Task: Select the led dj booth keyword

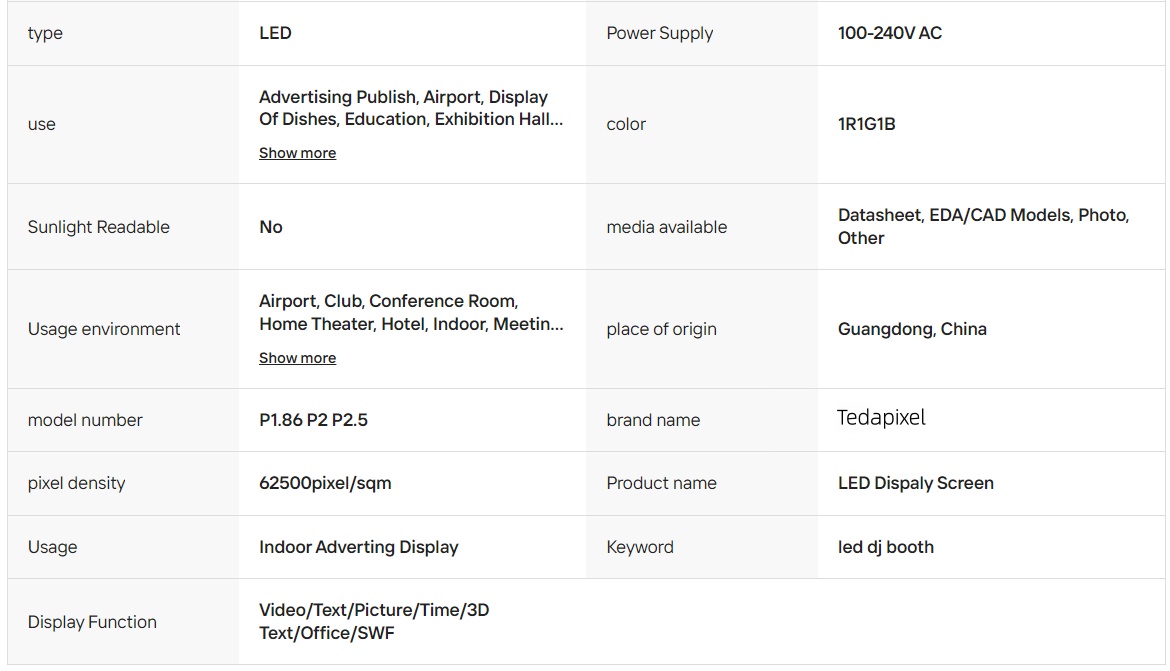Action: [886, 547]
